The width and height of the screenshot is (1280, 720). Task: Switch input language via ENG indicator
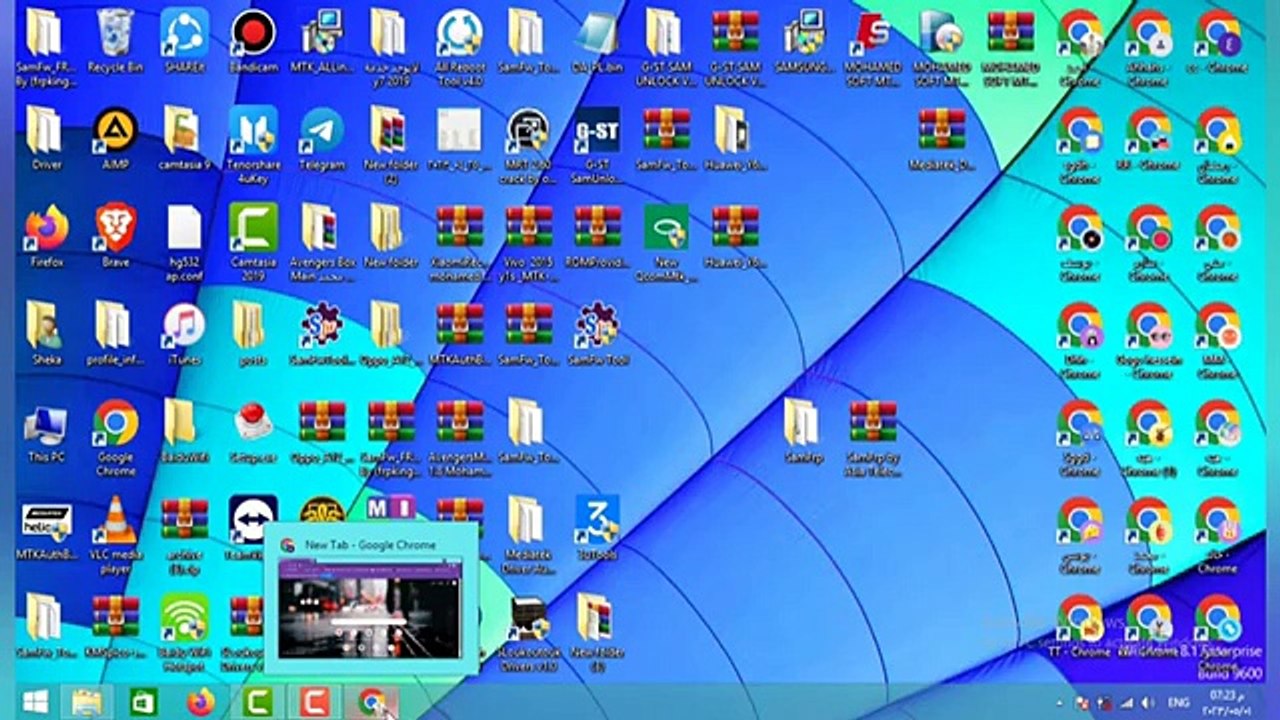coord(1180,702)
